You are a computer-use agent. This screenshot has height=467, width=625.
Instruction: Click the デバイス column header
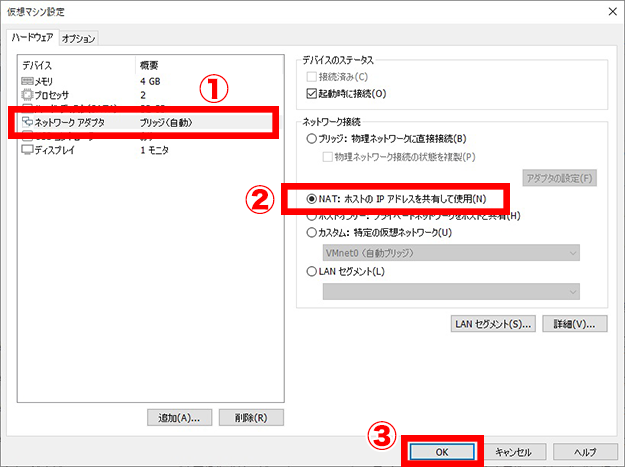tap(37, 65)
